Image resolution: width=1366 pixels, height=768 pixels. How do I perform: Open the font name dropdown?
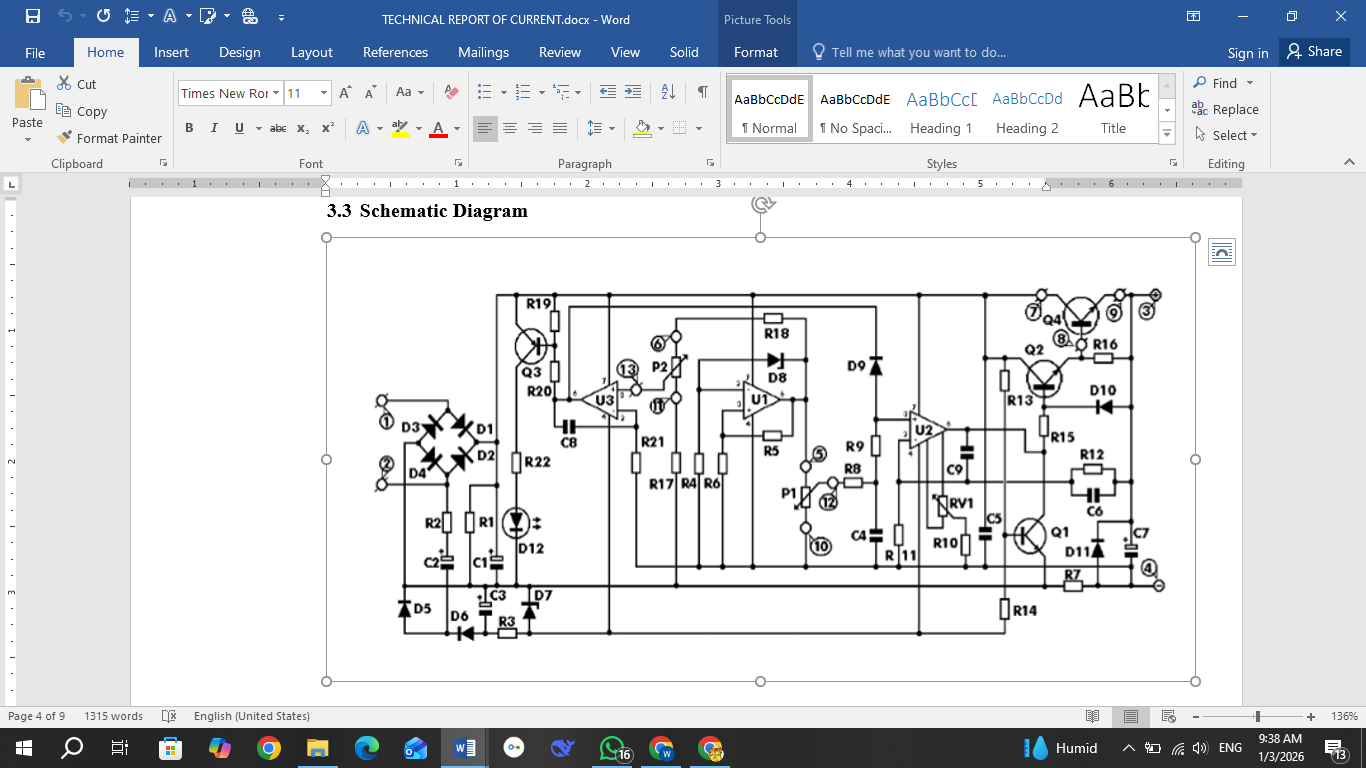(276, 93)
